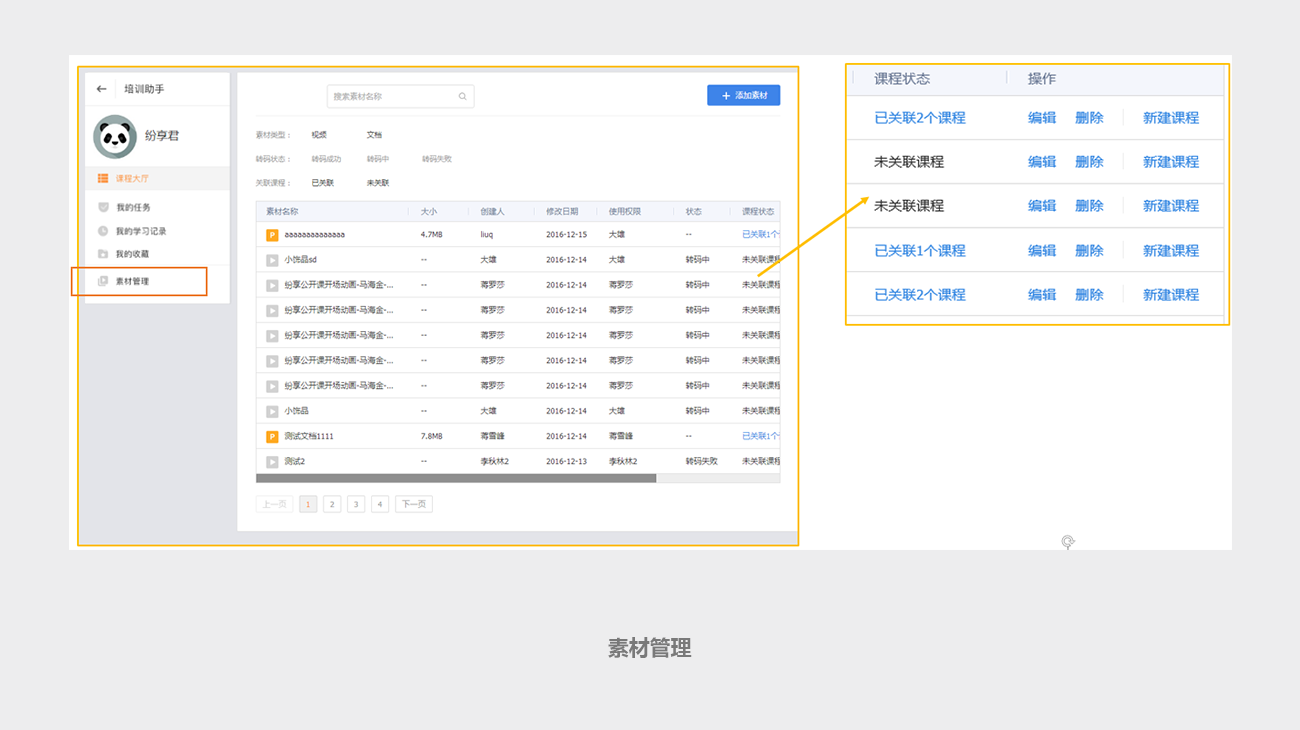Image resolution: width=1300 pixels, height=730 pixels.
Task: Click the folder icon next to 我的收藏
Action: coord(103,254)
